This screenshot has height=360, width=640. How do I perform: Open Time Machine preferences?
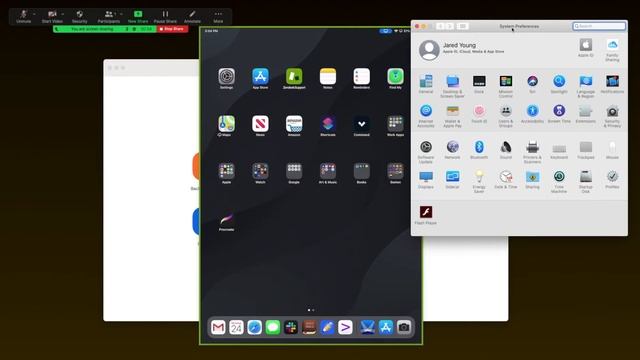(x=559, y=182)
